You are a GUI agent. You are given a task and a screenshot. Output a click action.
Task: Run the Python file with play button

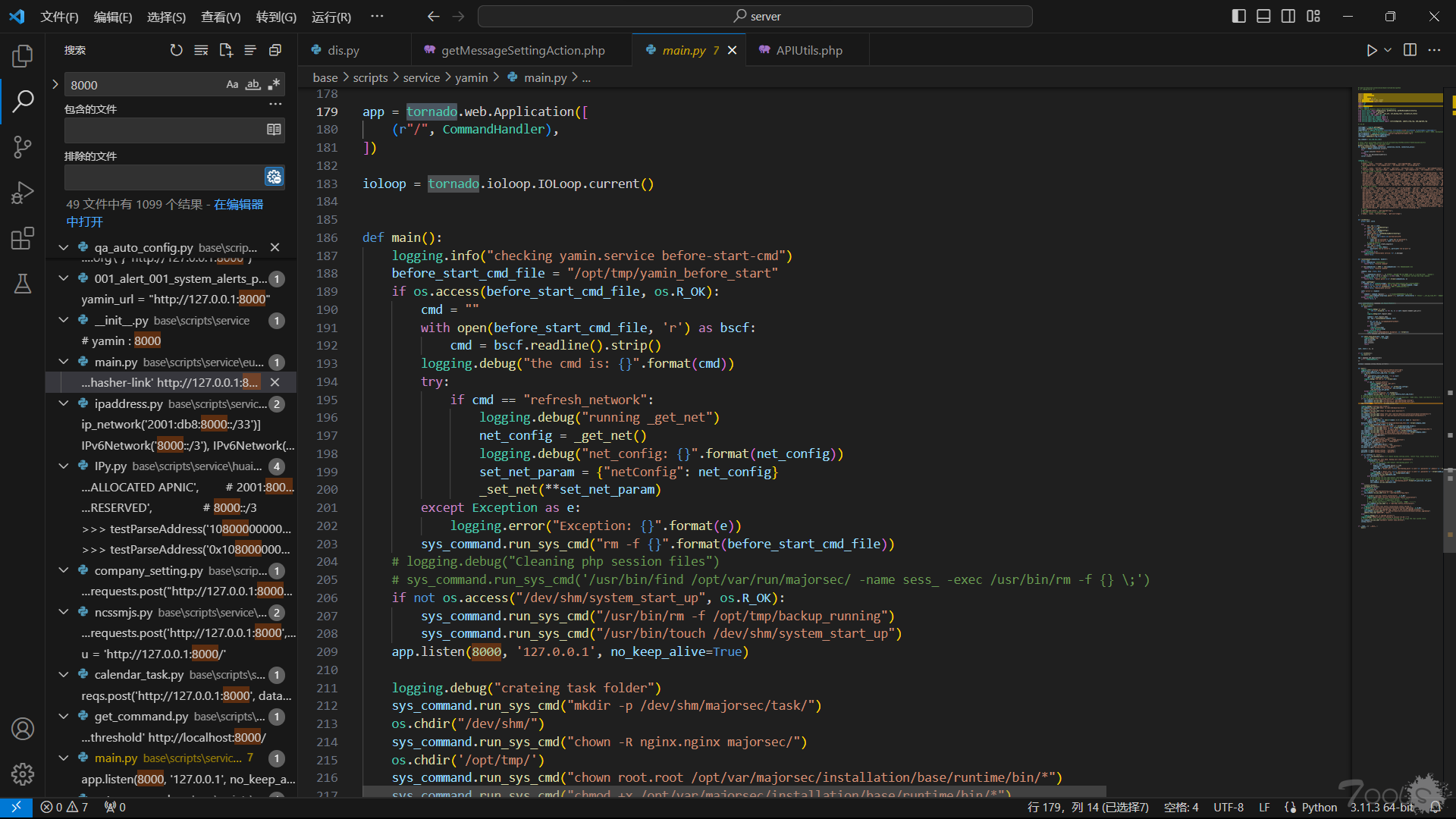[x=1371, y=50]
